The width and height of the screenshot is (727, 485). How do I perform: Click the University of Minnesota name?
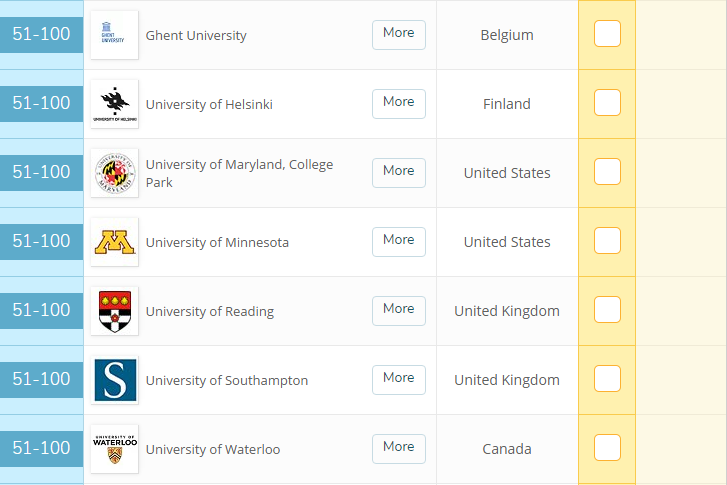coord(217,242)
